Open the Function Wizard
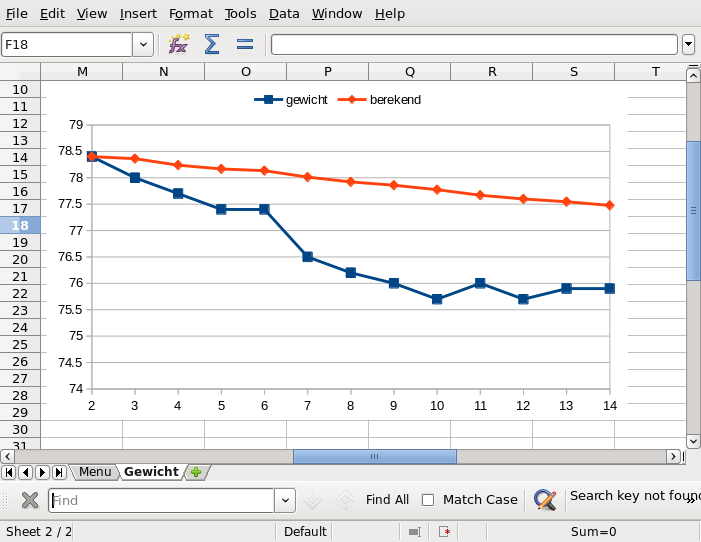 [179, 44]
